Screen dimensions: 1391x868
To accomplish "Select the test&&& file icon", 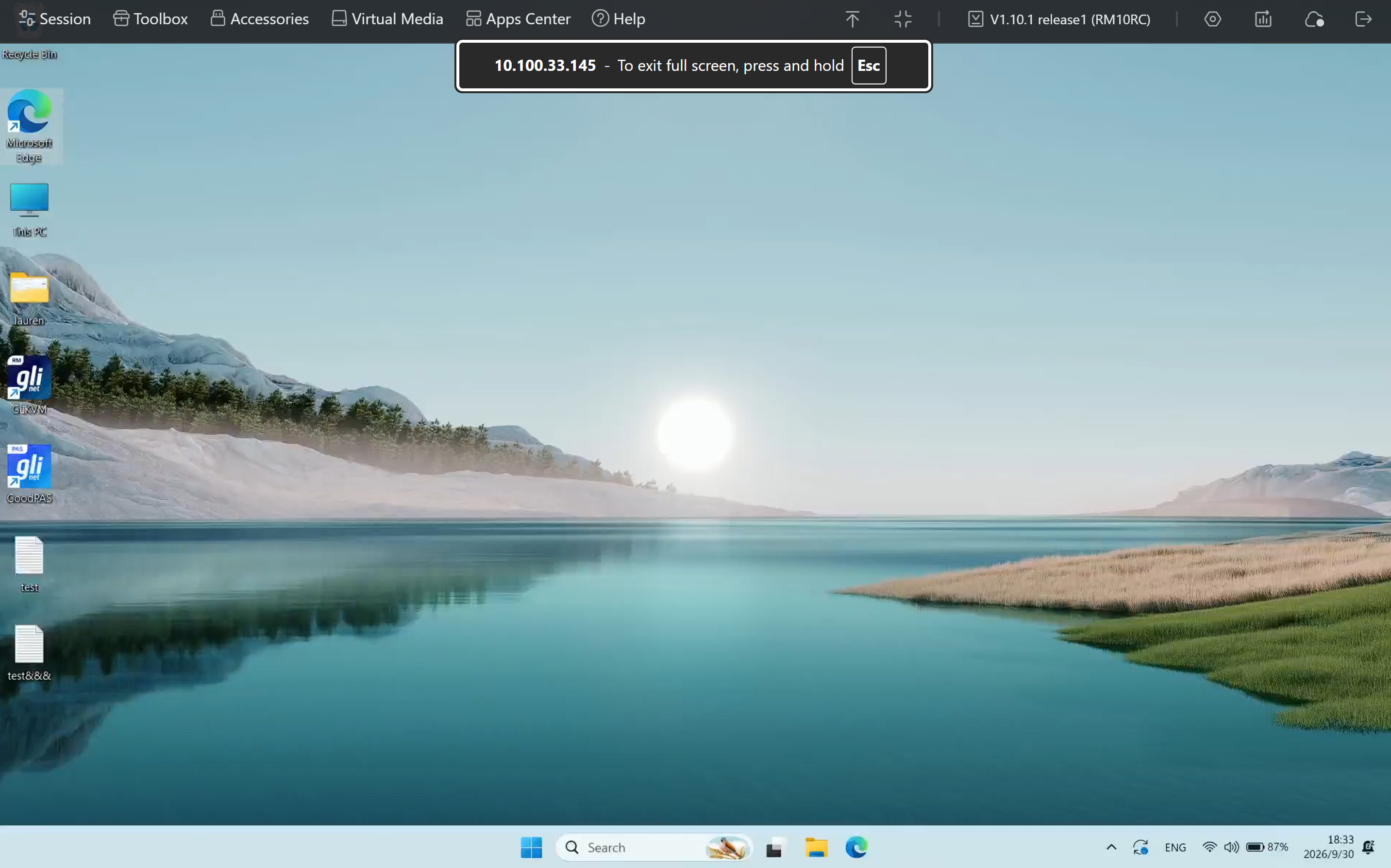I will click(29, 653).
